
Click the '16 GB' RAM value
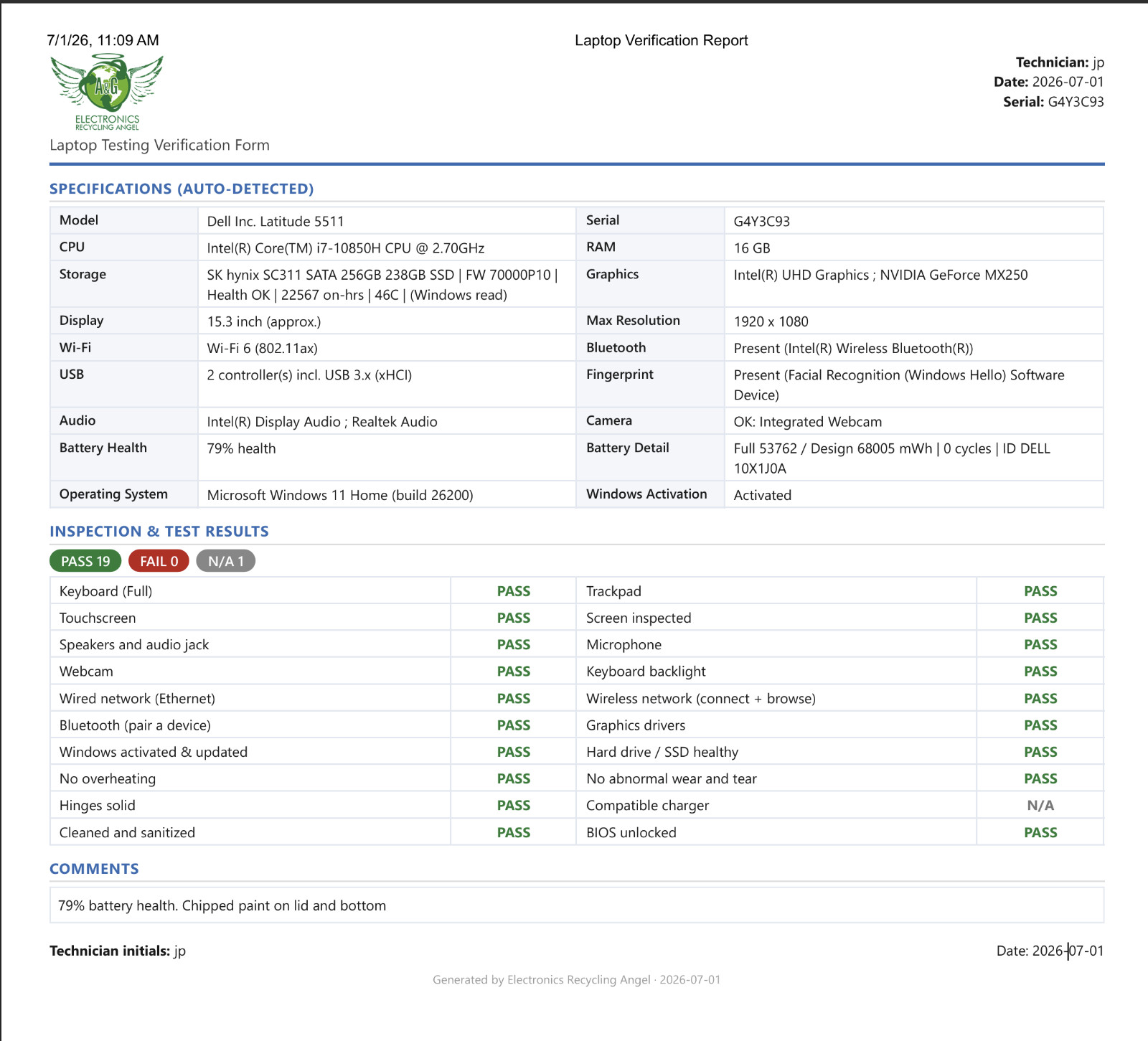click(752, 248)
